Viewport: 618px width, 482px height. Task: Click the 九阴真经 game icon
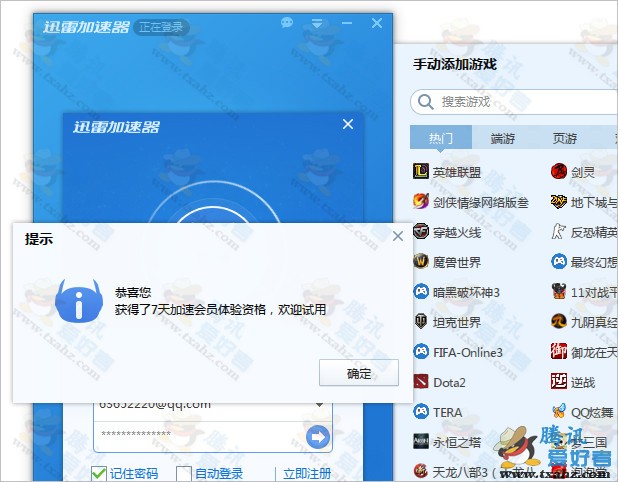pos(558,322)
